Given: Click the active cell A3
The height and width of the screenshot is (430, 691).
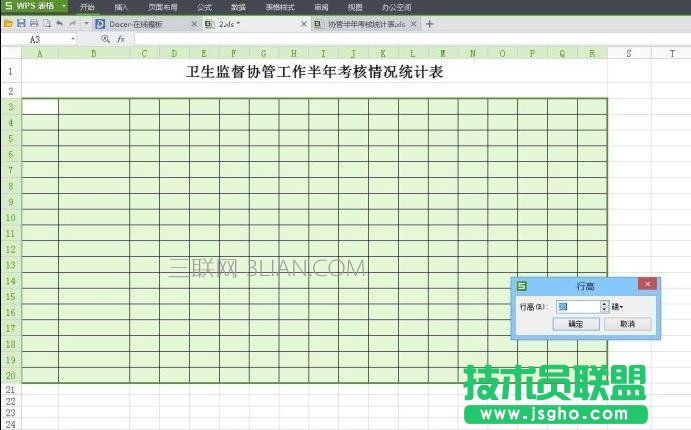Looking at the screenshot, I should tap(40, 107).
